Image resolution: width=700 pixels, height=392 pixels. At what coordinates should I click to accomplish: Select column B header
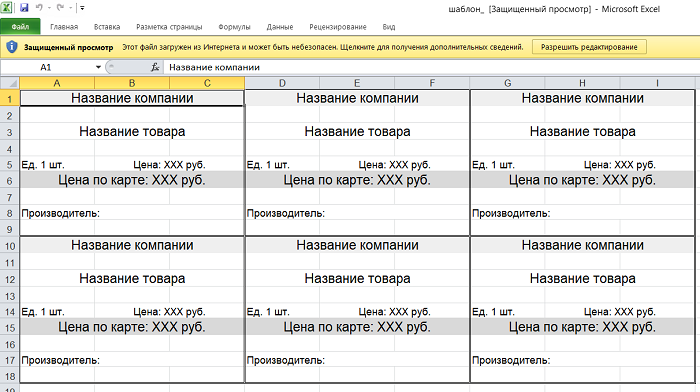132,83
